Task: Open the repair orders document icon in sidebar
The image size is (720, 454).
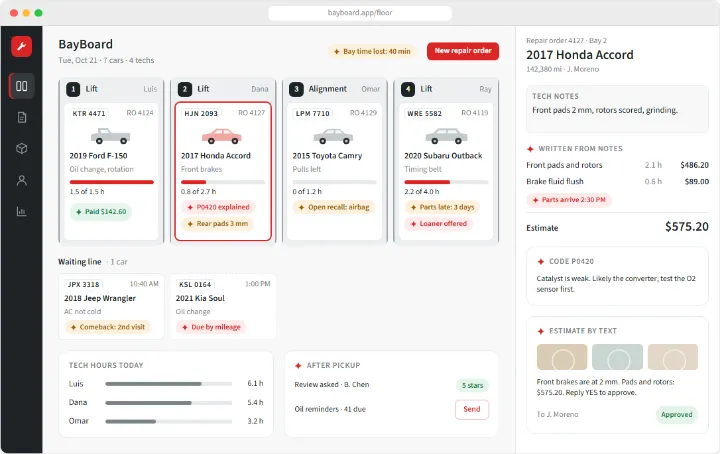Action: pyautogui.click(x=22, y=118)
